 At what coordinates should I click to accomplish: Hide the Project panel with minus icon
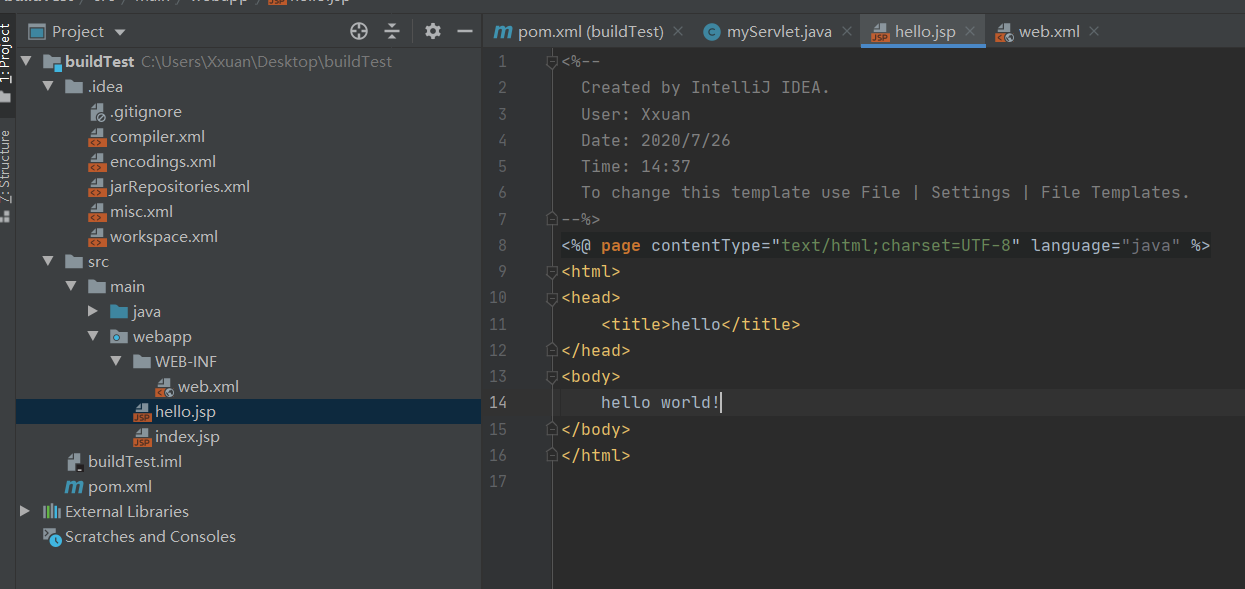[464, 31]
